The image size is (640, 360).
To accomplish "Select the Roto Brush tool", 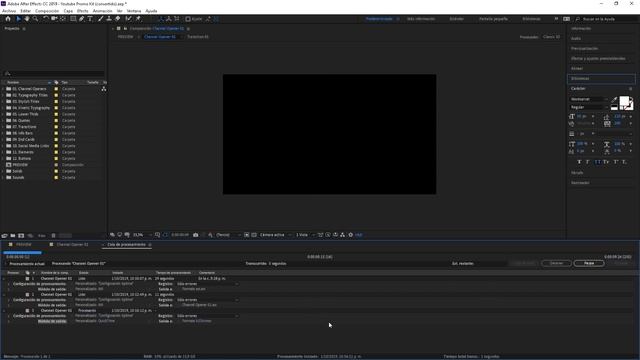I will 129,19.
